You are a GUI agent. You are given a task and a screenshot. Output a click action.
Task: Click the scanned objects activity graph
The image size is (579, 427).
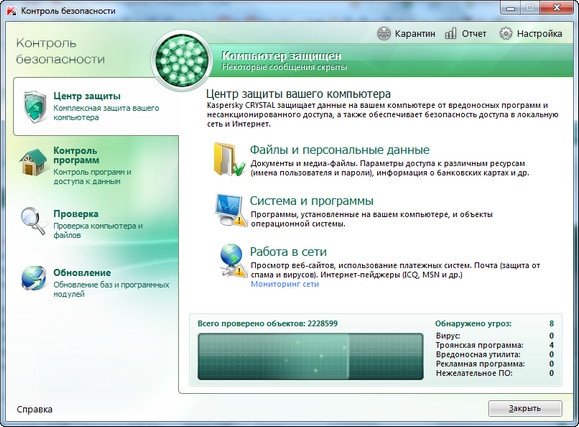coord(311,356)
